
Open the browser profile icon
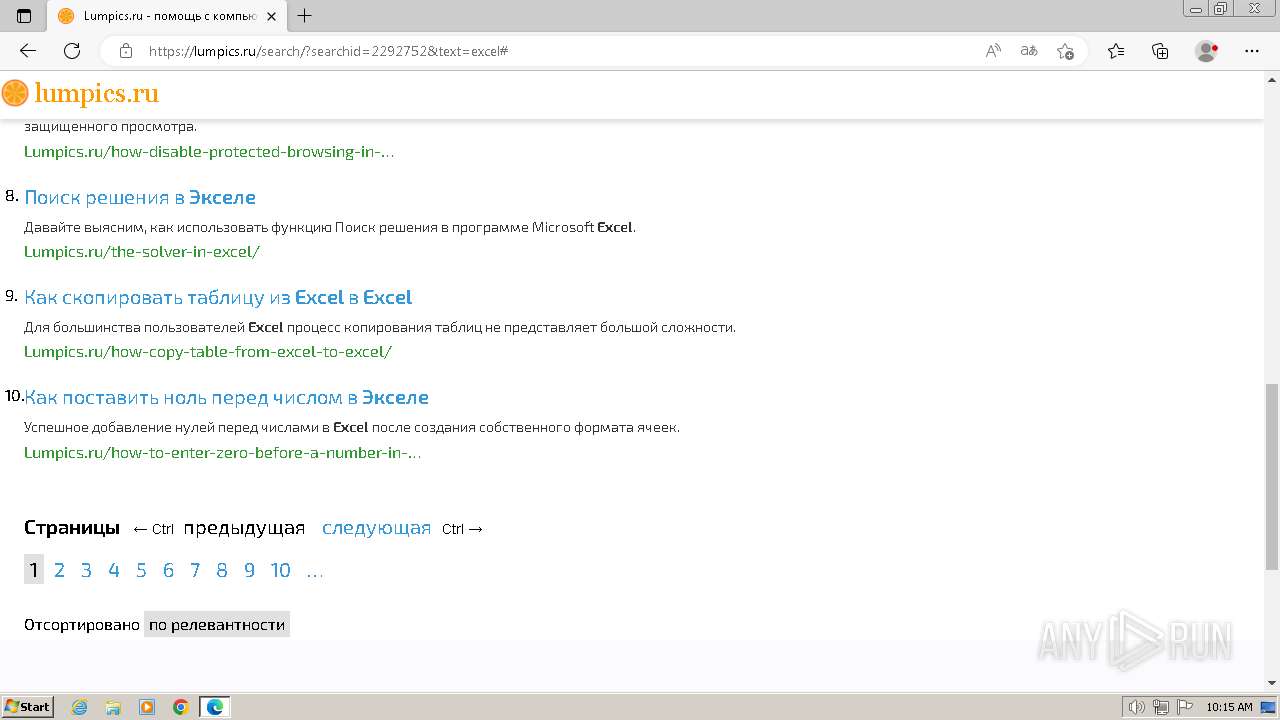tap(1207, 51)
